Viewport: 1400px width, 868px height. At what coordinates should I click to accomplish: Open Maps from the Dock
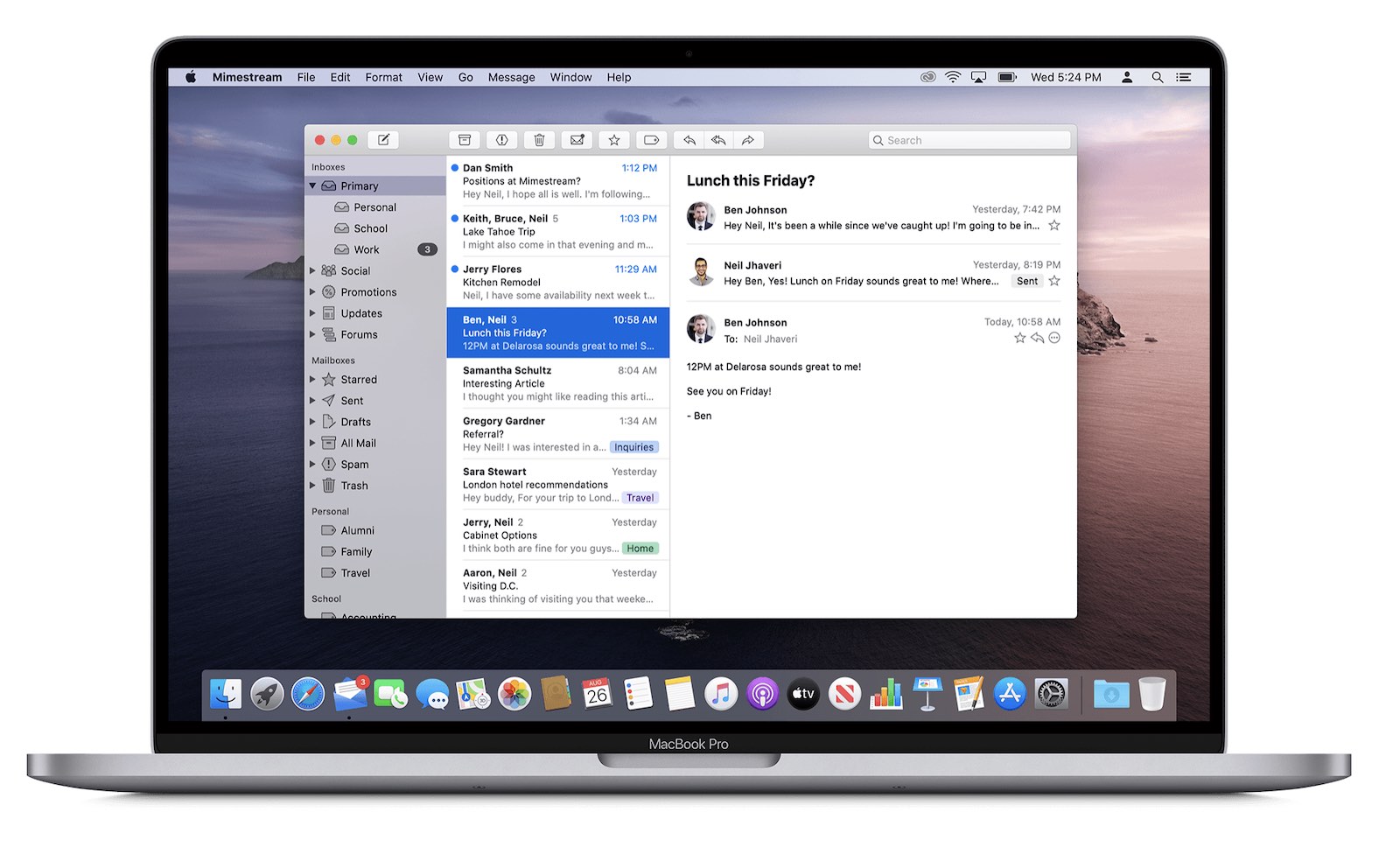click(x=473, y=695)
